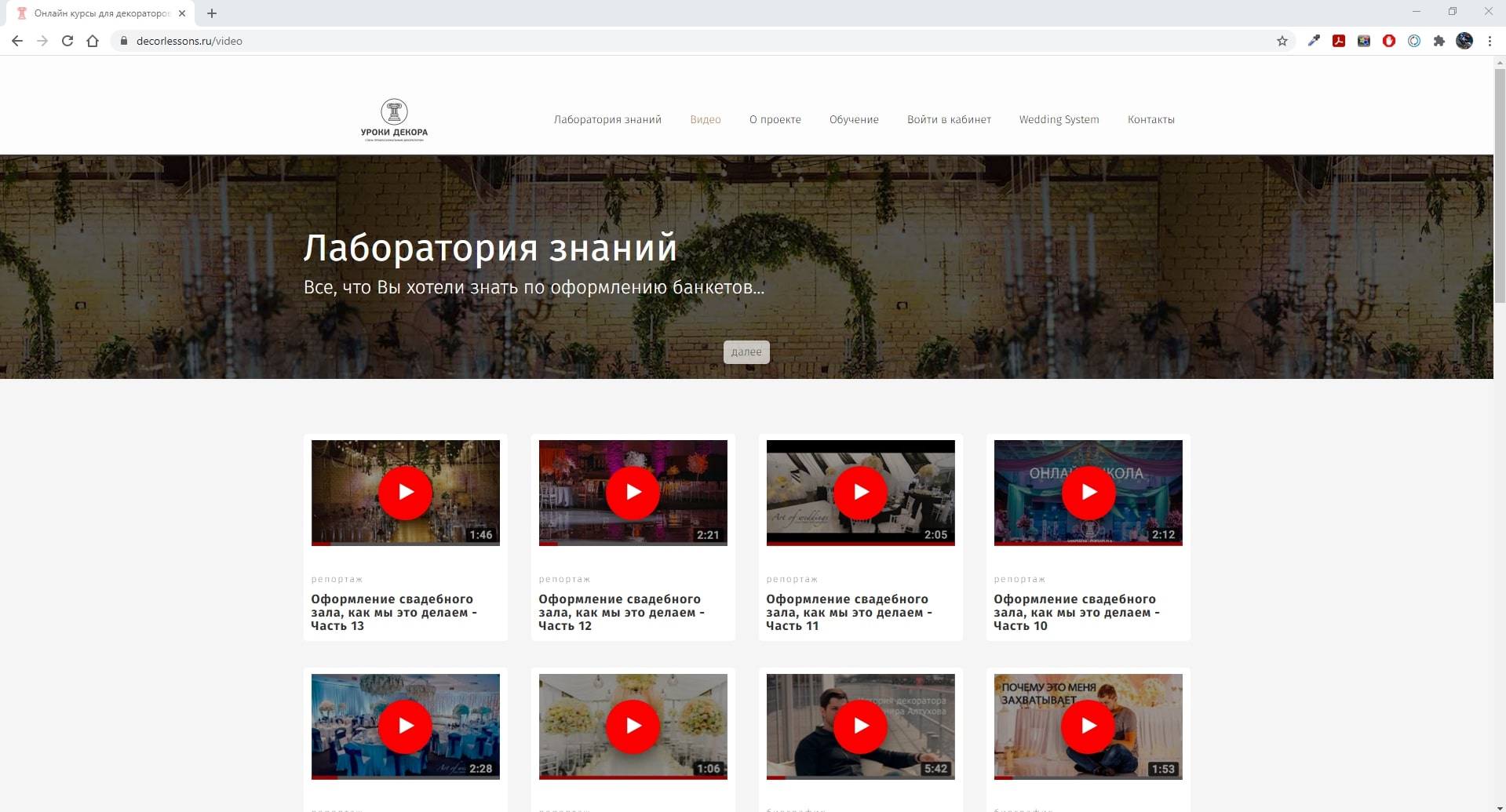Open the Adobe Acrobat PDF extension
This screenshot has width=1506, height=812.
pos(1339,41)
